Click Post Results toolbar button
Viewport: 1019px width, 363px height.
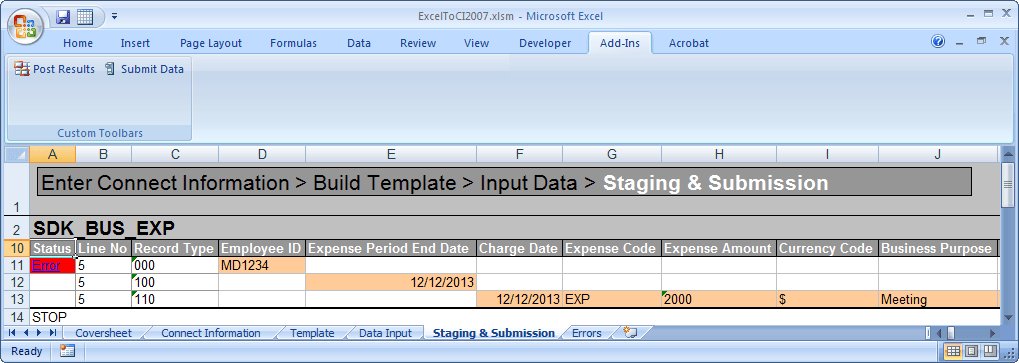(x=55, y=69)
